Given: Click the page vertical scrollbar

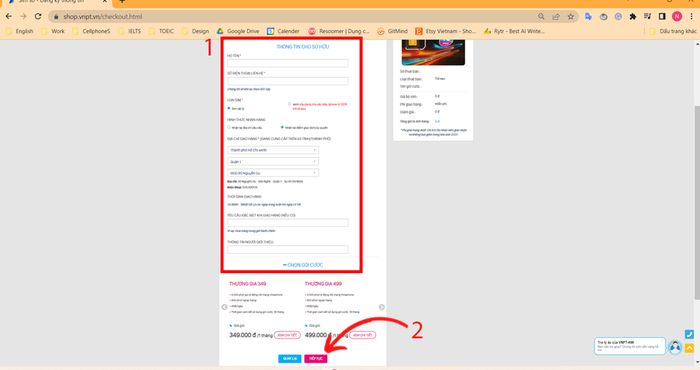Looking at the screenshot, I should point(697,203).
